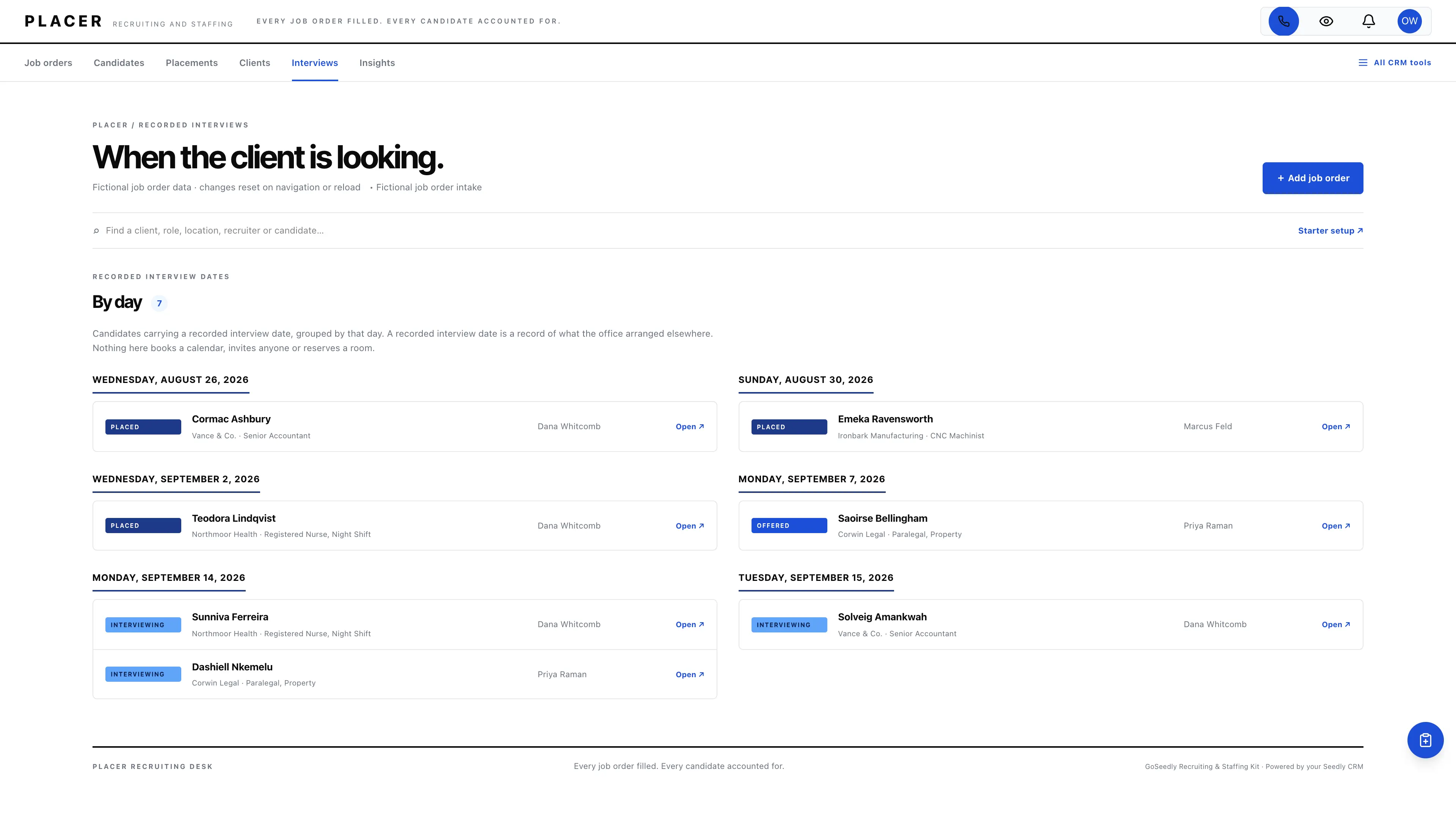Viewport: 1456px width, 819px height.
Task: Go to the Placements tab
Action: (191, 63)
